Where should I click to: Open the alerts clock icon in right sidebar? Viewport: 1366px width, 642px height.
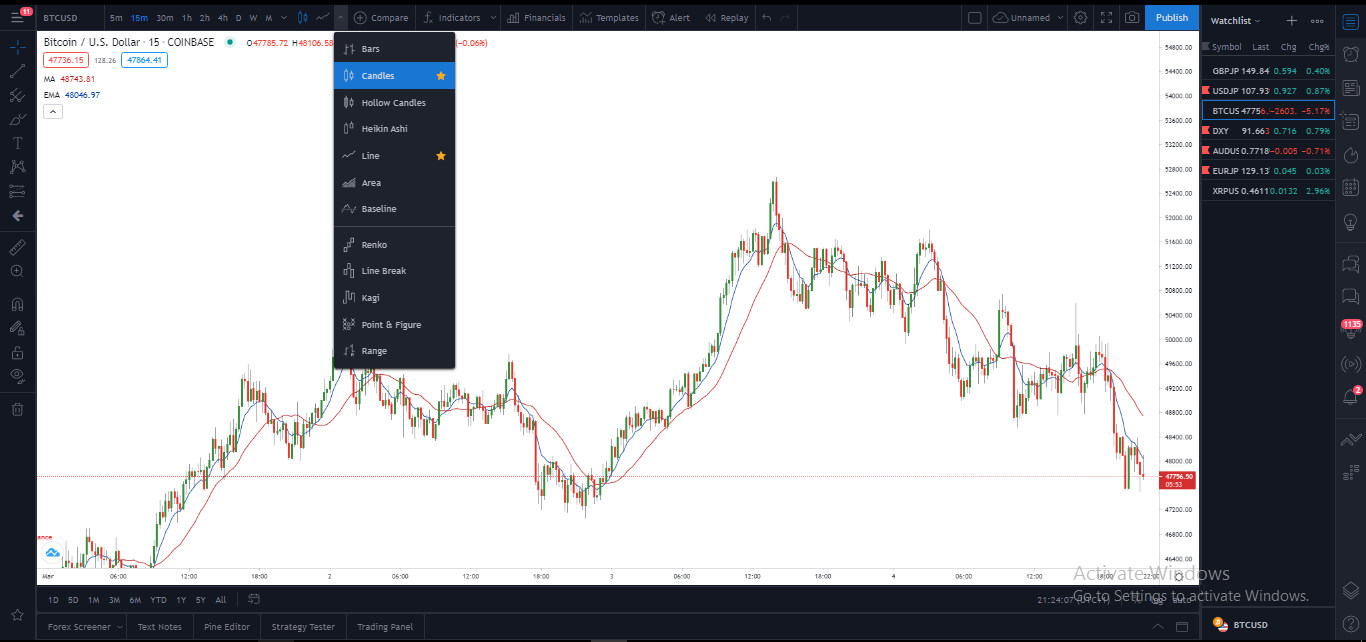point(1350,54)
